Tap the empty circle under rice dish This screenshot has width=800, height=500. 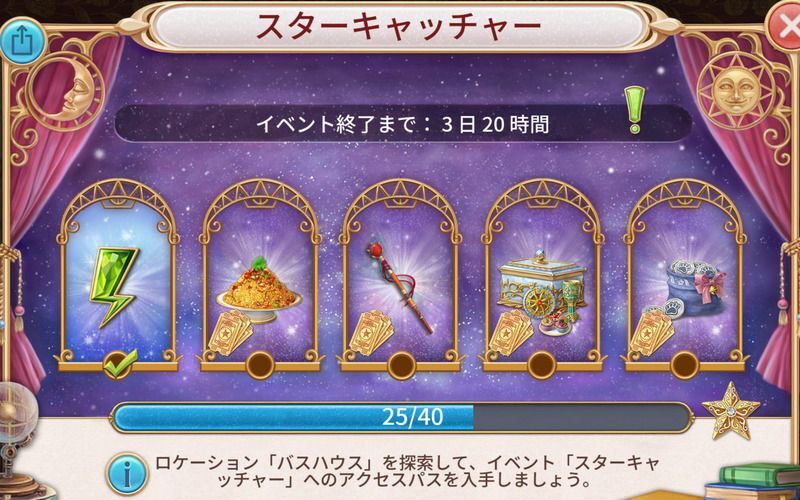click(x=260, y=365)
